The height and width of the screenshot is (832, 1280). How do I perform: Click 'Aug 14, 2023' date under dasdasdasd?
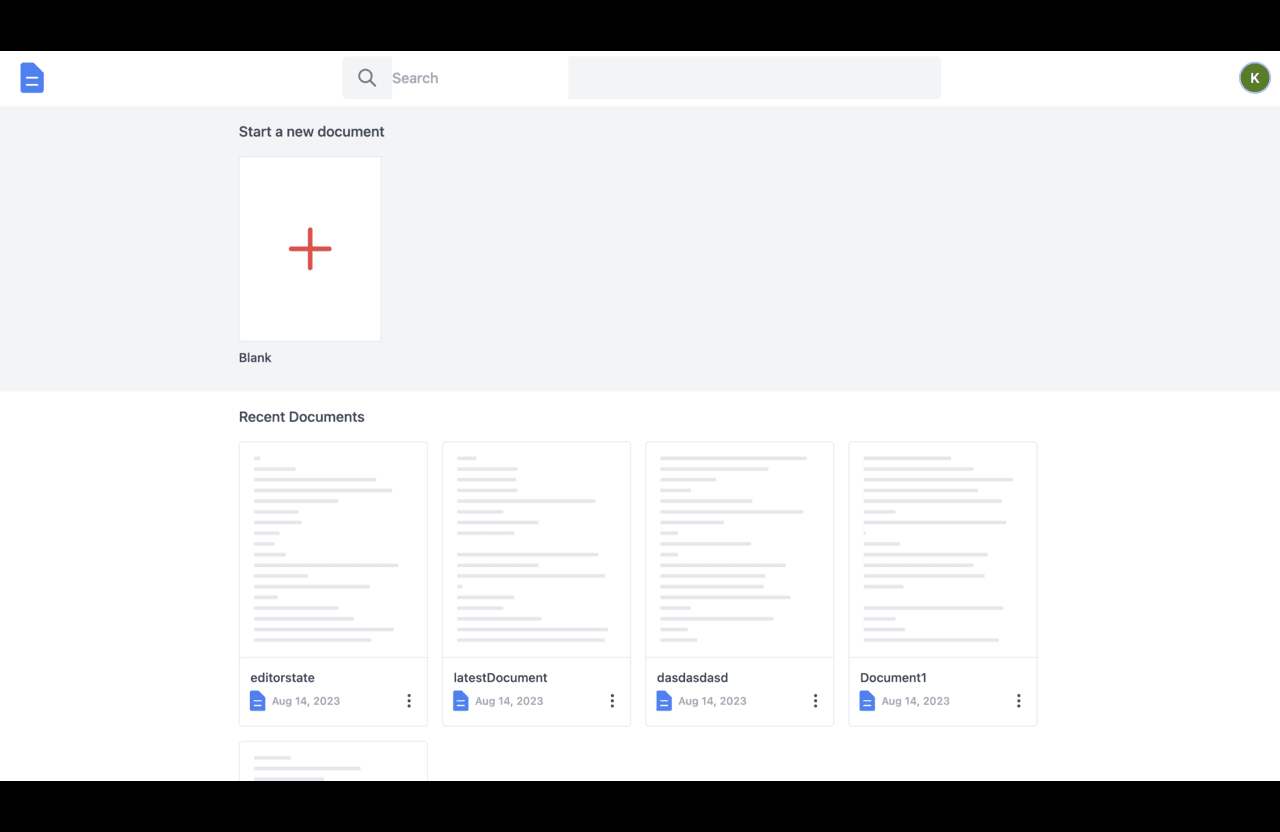712,701
